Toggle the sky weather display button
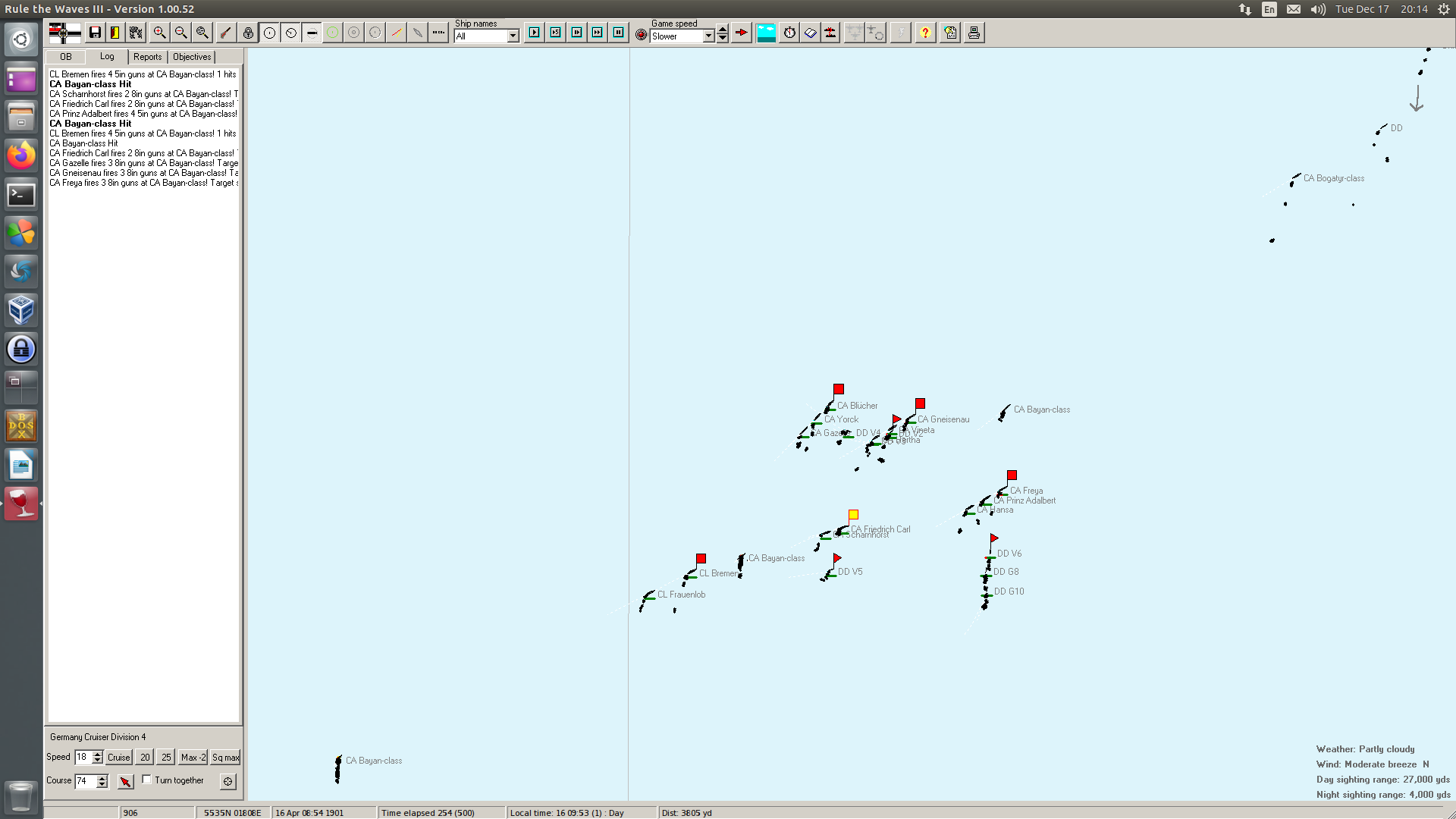Screen dimensions: 1456x819 (x=766, y=33)
